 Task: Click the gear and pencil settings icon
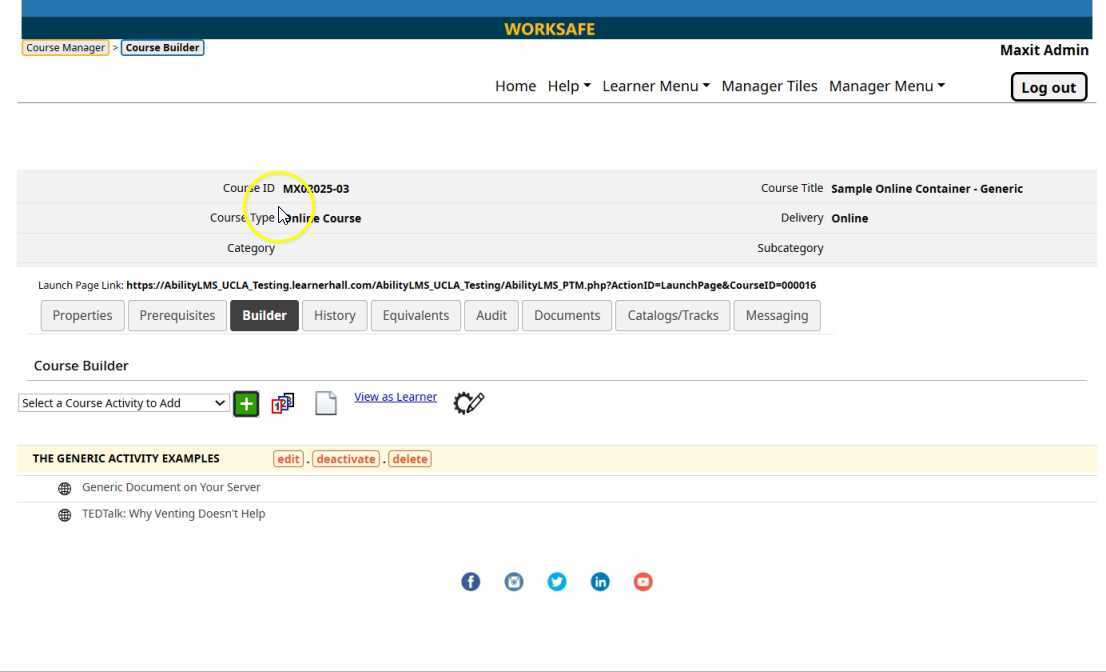[x=468, y=403]
